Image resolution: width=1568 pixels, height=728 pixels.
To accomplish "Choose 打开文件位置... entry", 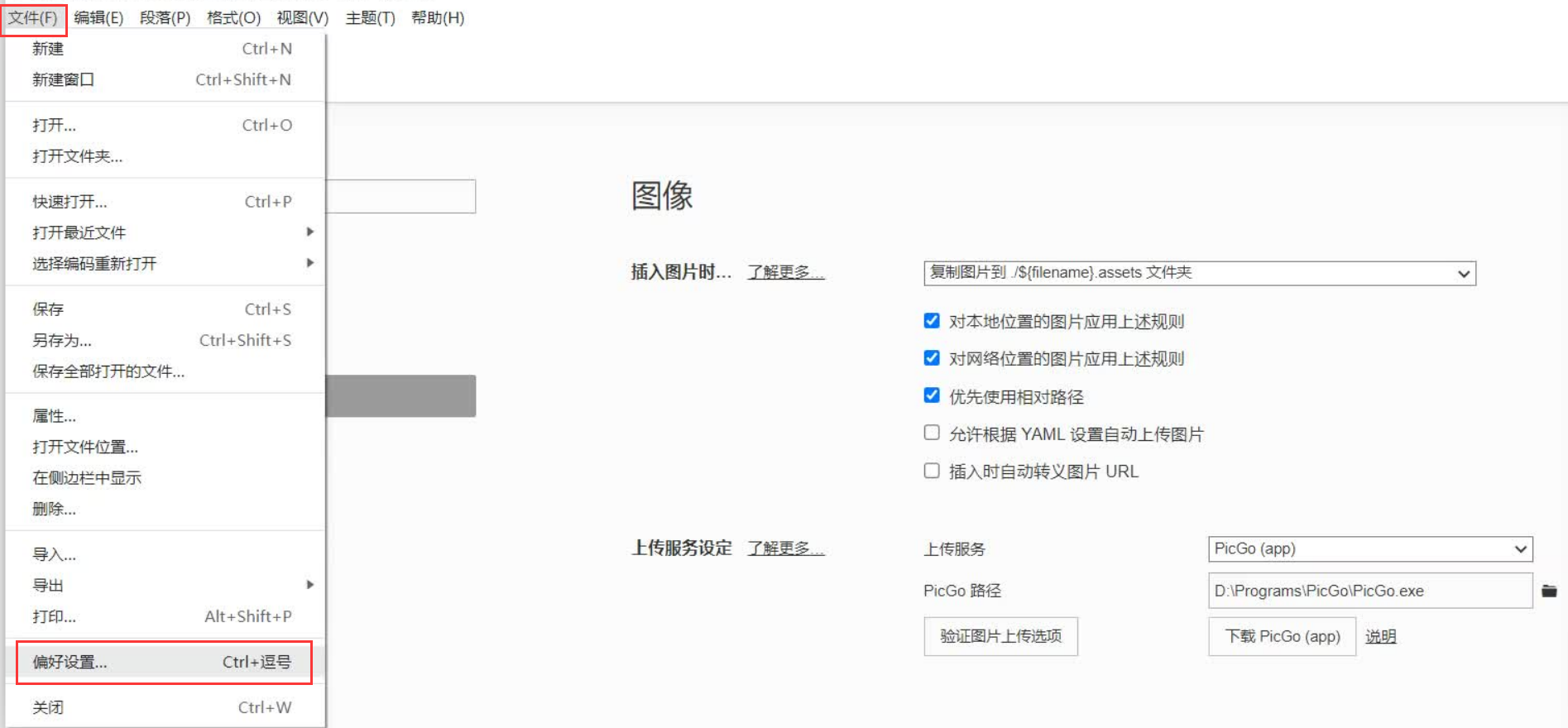I will (x=165, y=447).
